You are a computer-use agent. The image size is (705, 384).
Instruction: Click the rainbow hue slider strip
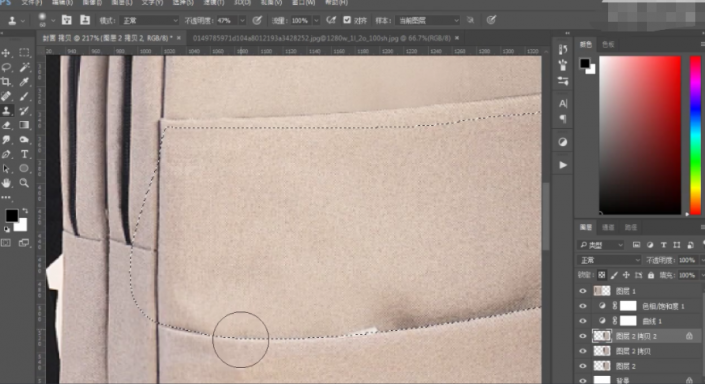695,135
